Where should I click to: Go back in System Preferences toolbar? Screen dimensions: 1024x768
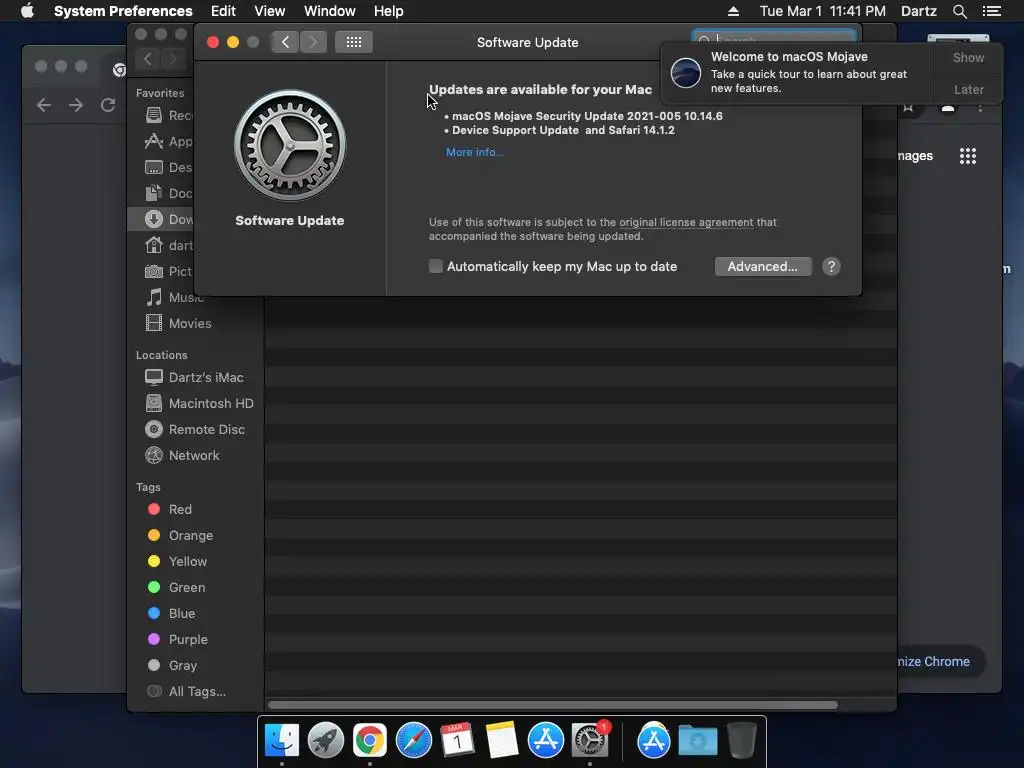(x=285, y=42)
